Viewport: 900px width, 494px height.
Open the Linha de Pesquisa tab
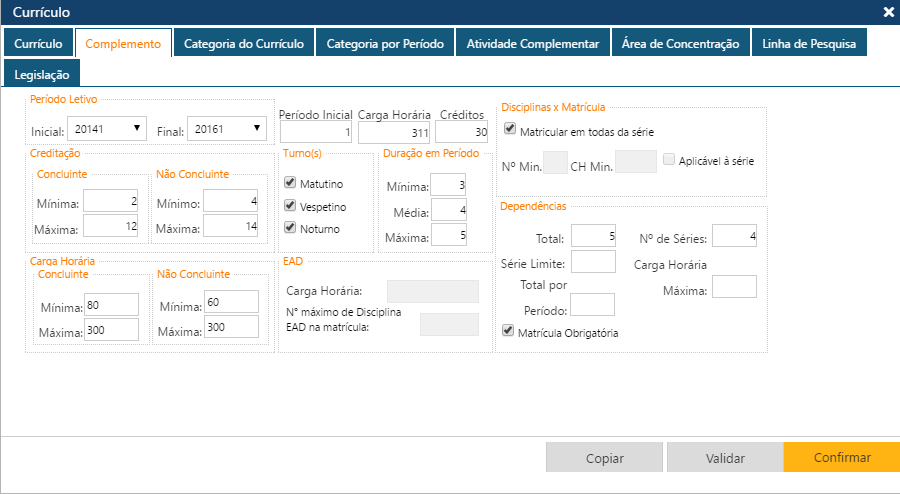pyautogui.click(x=808, y=44)
